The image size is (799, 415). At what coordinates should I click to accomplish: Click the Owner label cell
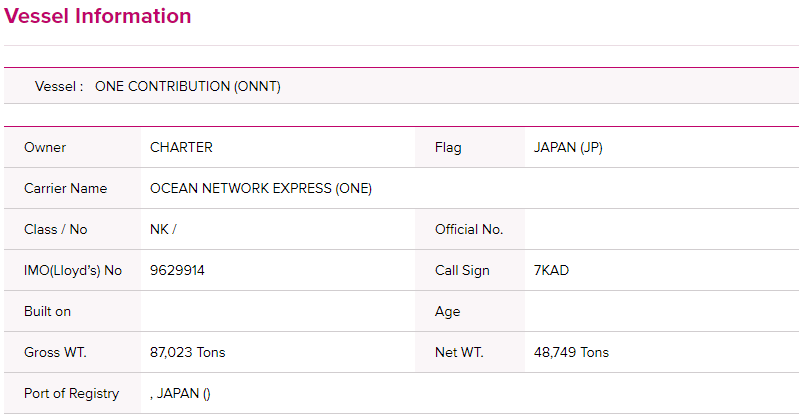[72, 147]
